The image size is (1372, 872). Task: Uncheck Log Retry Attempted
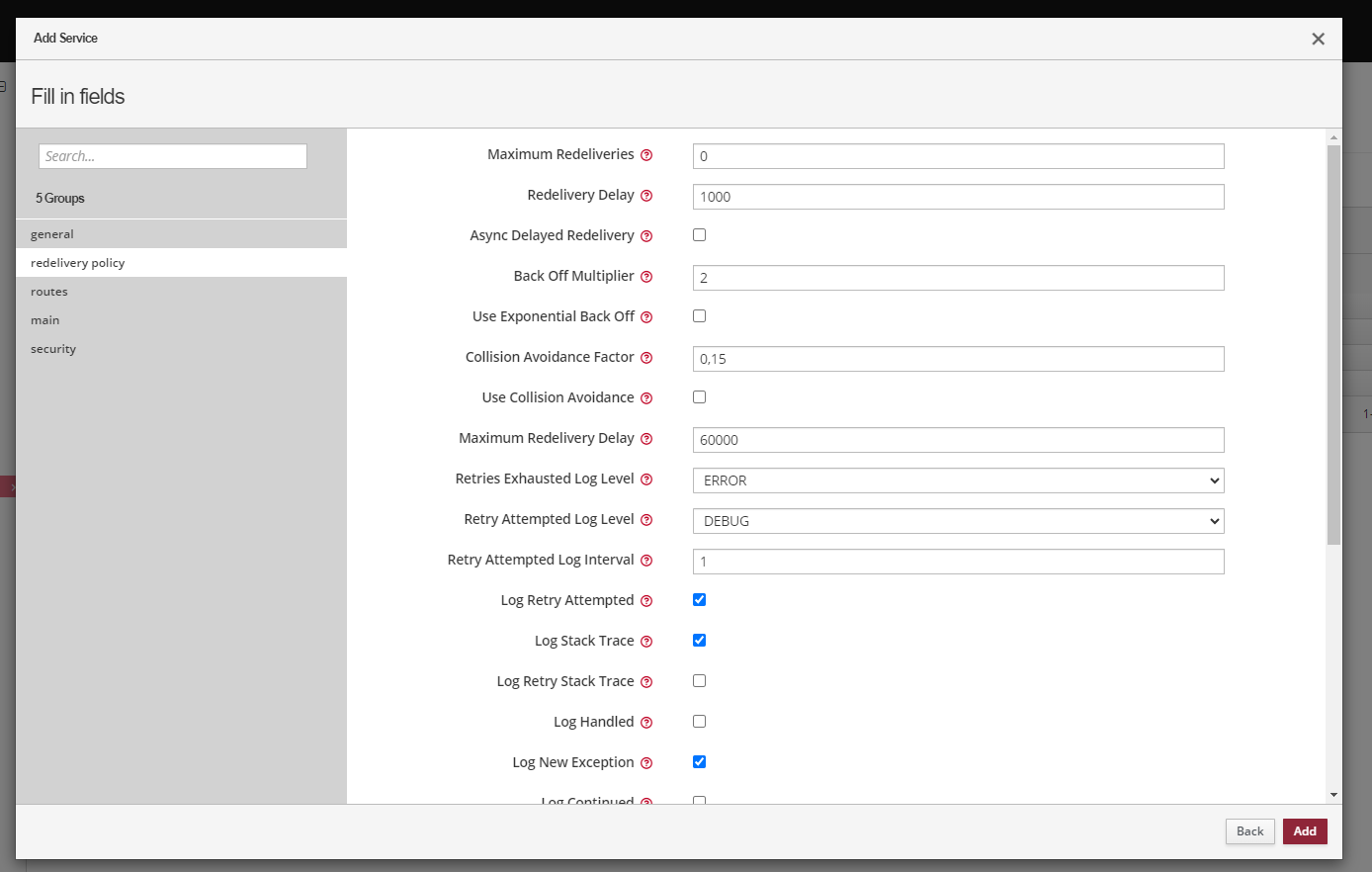[700, 600]
